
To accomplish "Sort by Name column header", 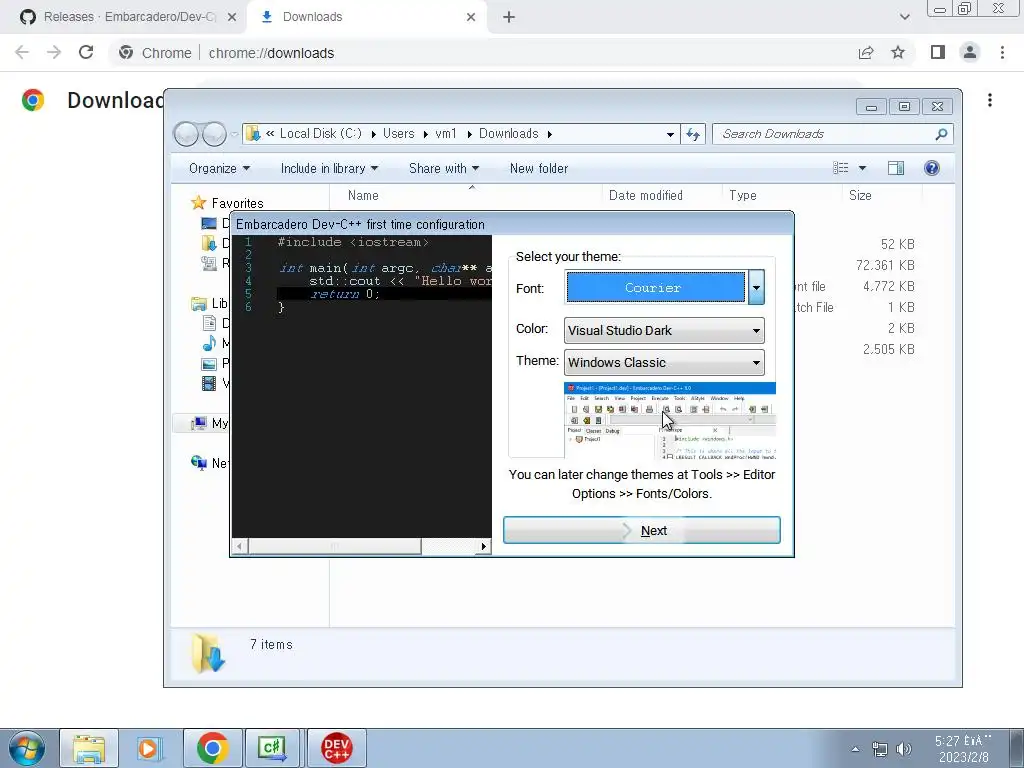I will coord(363,195).
